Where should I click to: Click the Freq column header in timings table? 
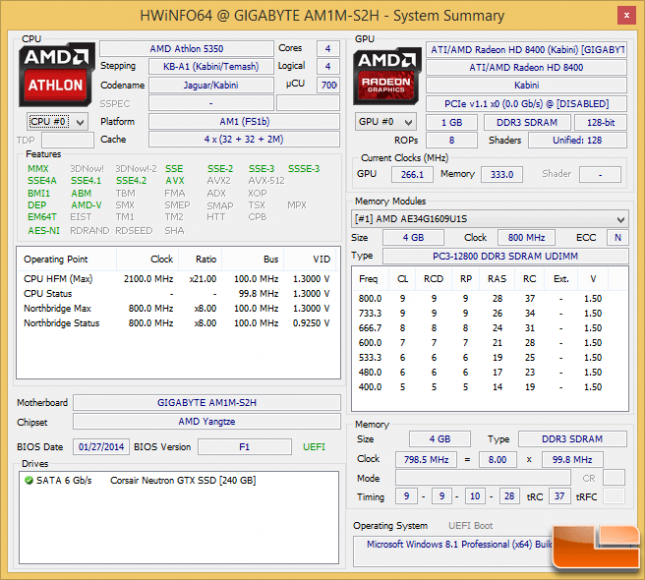coord(369,279)
